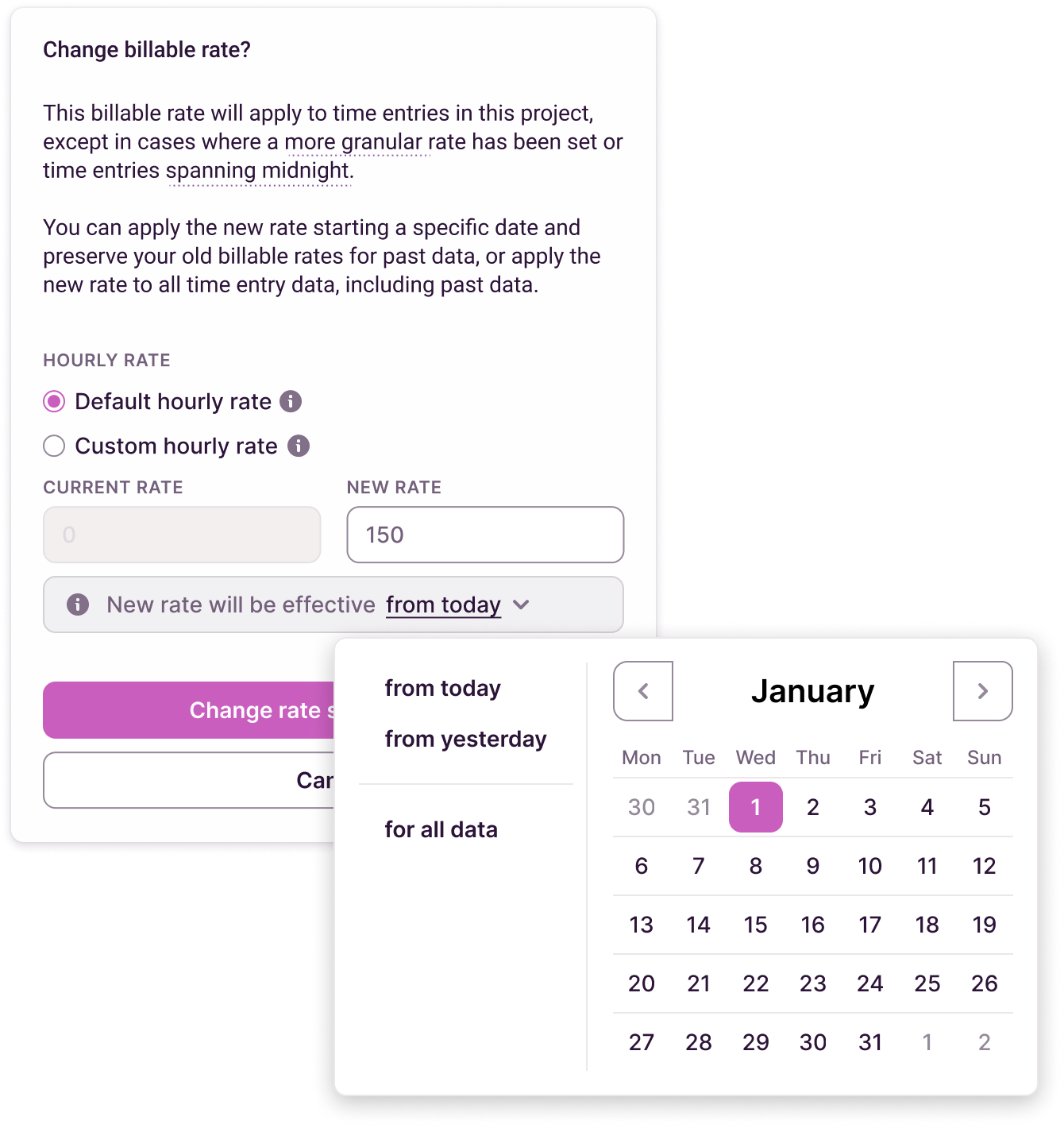1064x1128 pixels.
Task: Navigate to the previous month in the calendar
Action: pyautogui.click(x=642, y=691)
